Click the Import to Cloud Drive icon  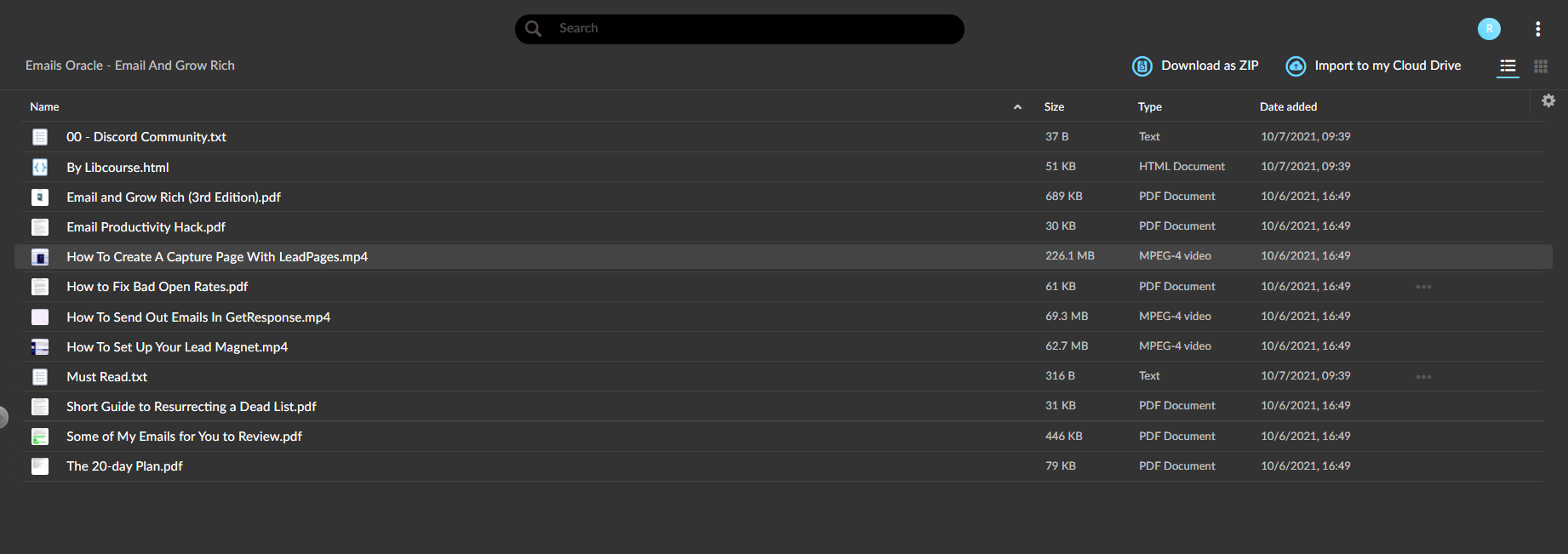pos(1296,66)
